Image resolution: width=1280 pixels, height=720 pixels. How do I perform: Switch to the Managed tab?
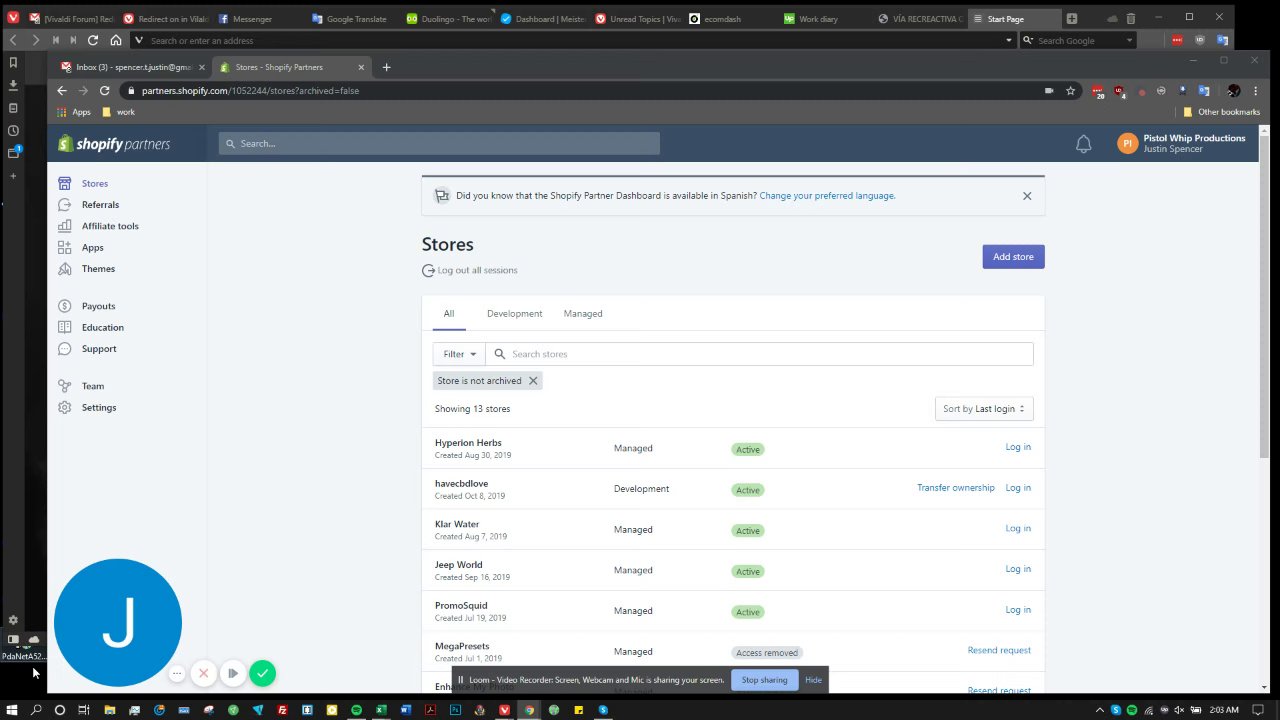point(583,314)
